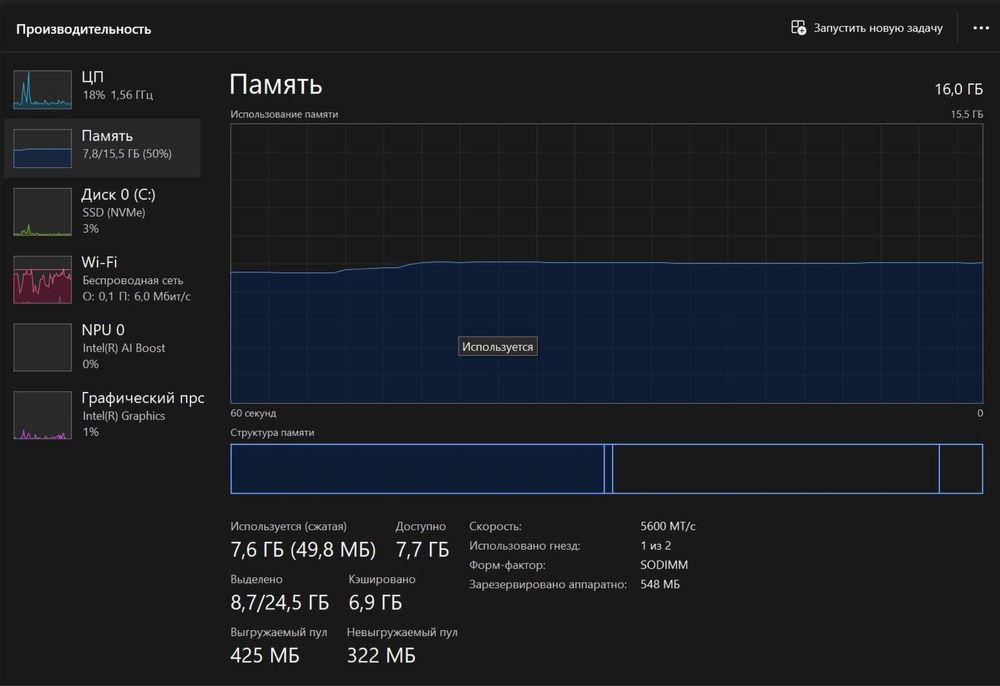Click the Выгружаемый пул 425 МБ value
This screenshot has width=1000, height=686.
tap(265, 655)
